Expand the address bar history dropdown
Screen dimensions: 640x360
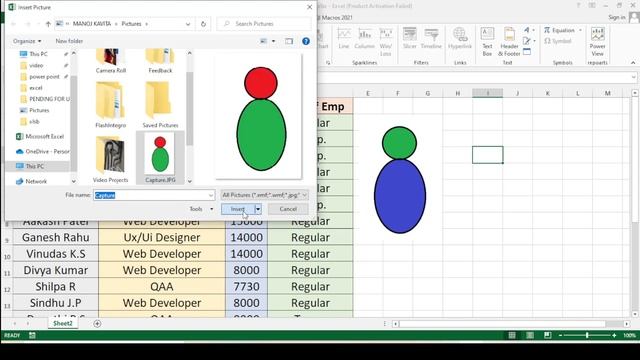pyautogui.click(x=188, y=24)
